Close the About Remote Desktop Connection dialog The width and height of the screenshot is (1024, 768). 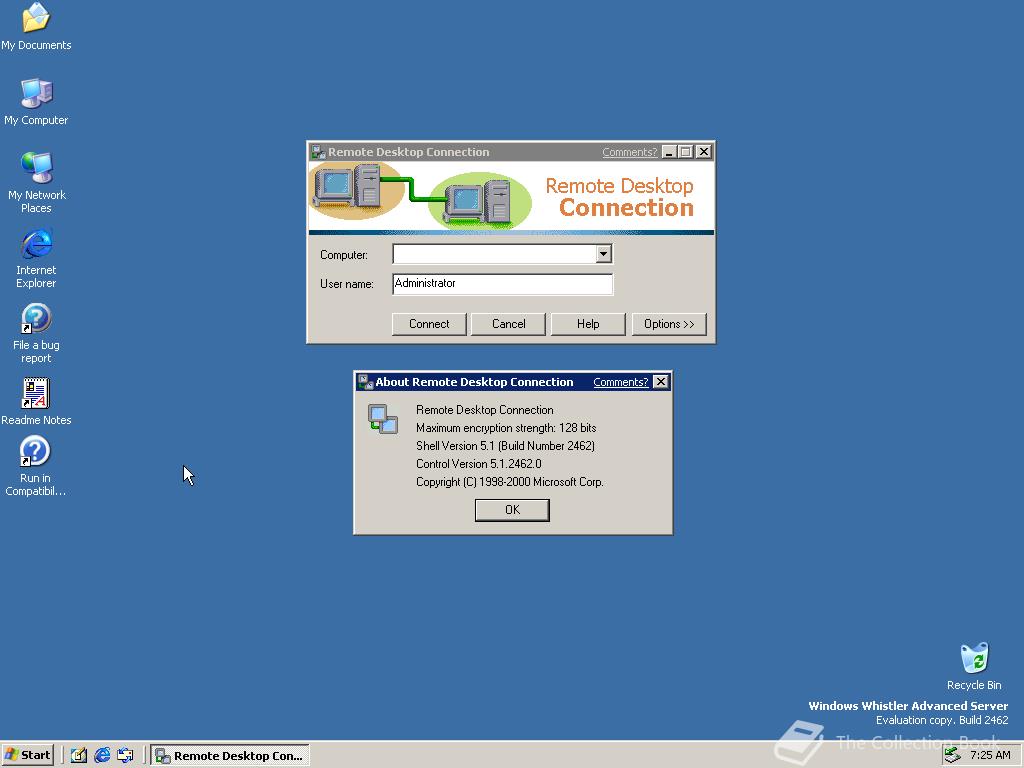tap(661, 382)
